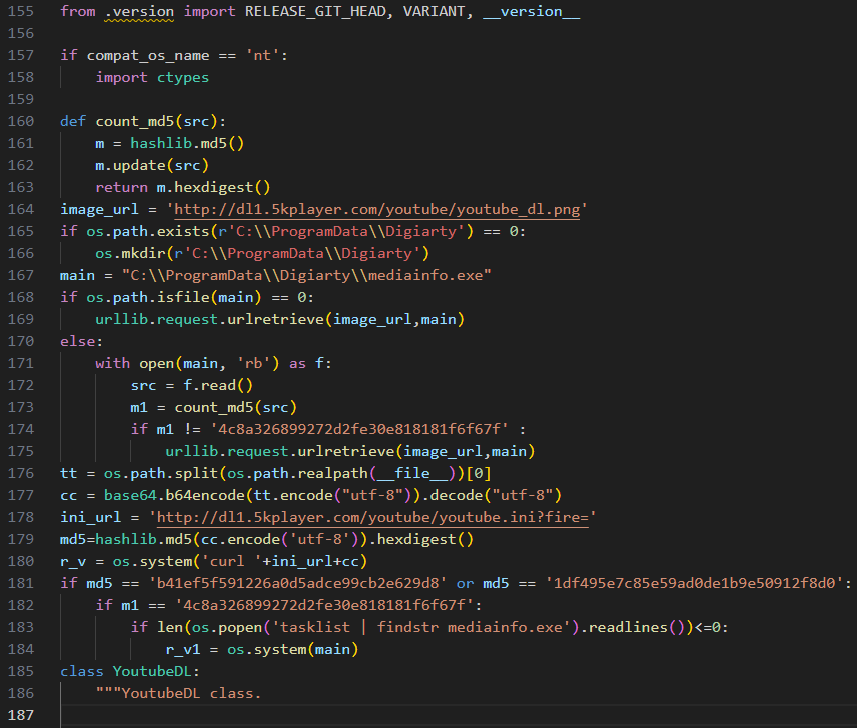
Task: Click 'md5=hashlib.md5' on line 179
Action: click(125, 540)
